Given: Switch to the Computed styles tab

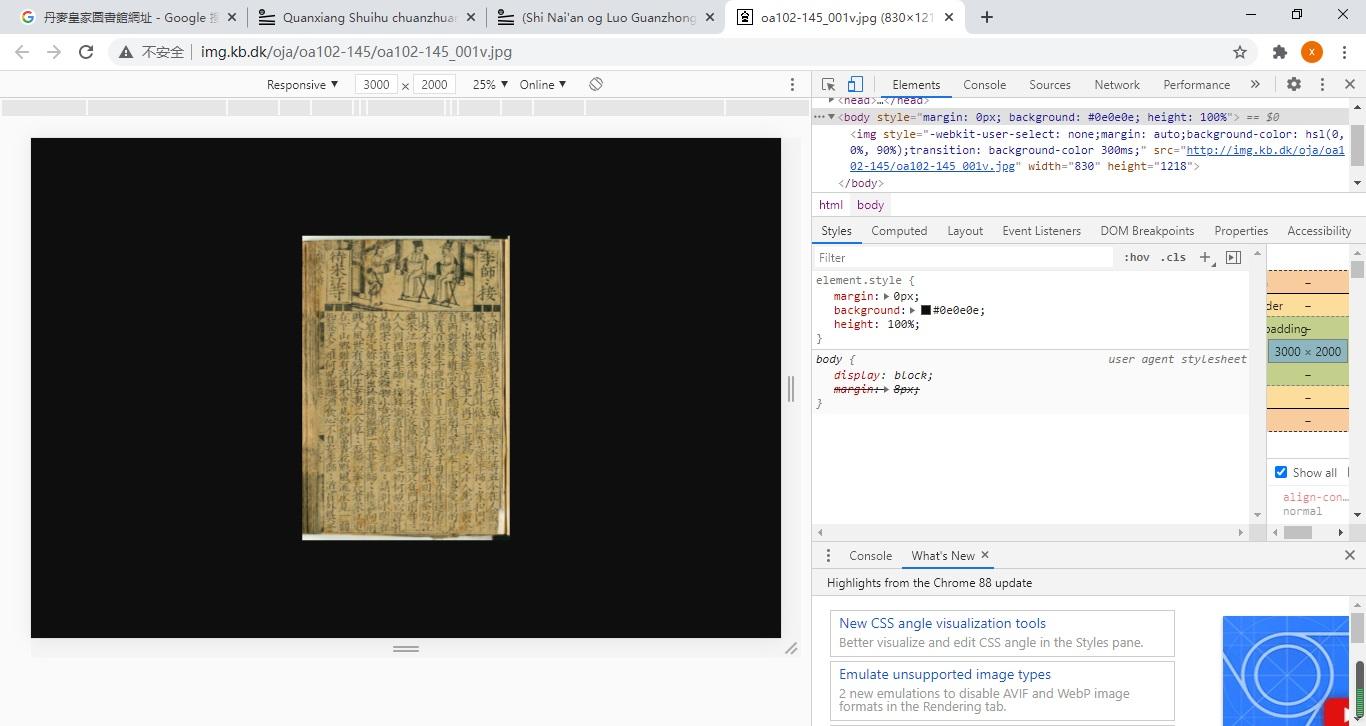Looking at the screenshot, I should tap(898, 231).
